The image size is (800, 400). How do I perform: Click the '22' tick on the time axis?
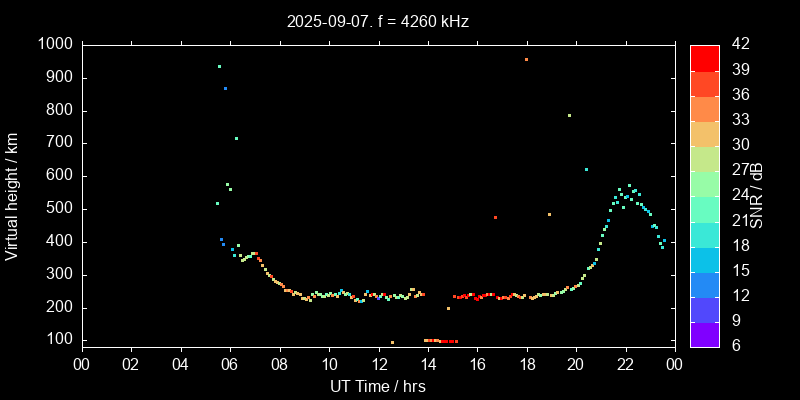pyautogui.click(x=626, y=364)
